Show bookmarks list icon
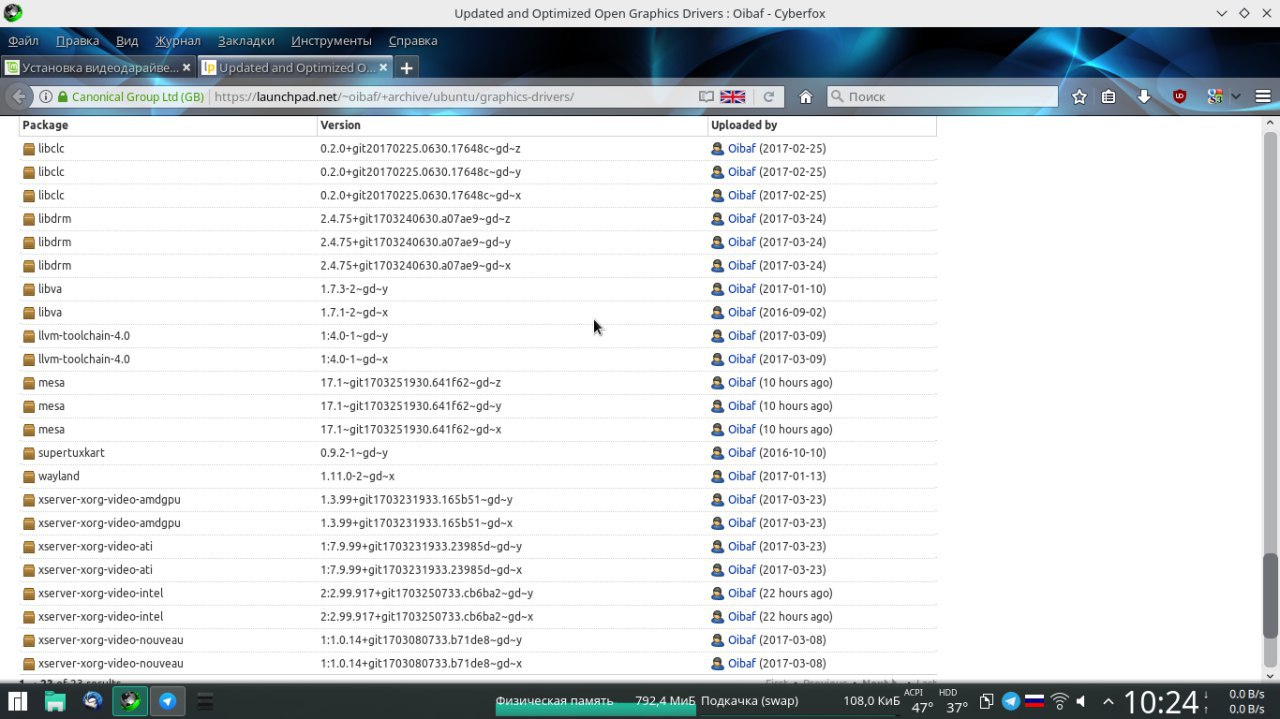Image resolution: width=1280 pixels, height=719 pixels. coord(1109,97)
